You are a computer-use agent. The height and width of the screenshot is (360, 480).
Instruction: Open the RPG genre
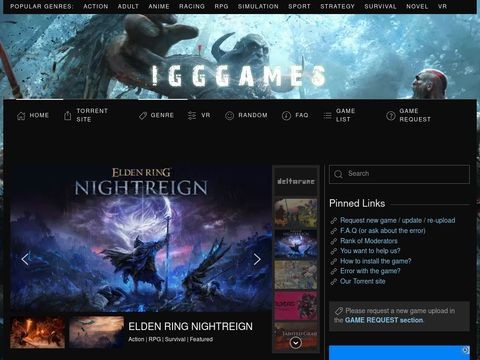pyautogui.click(x=221, y=6)
